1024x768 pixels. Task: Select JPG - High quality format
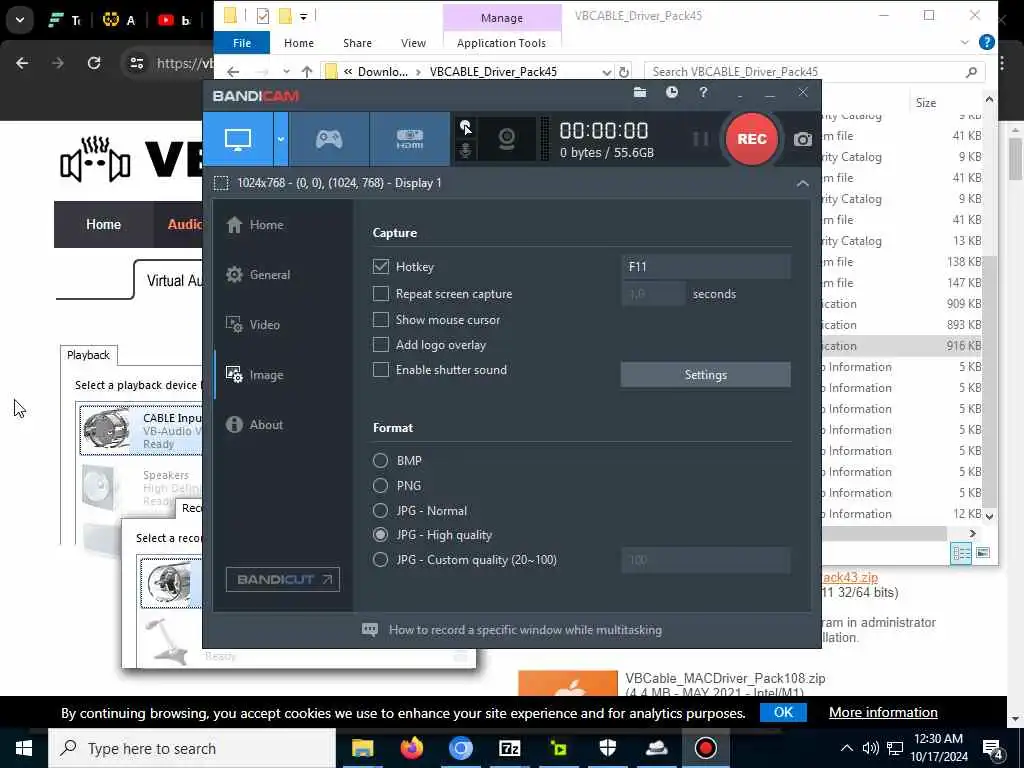(x=380, y=535)
